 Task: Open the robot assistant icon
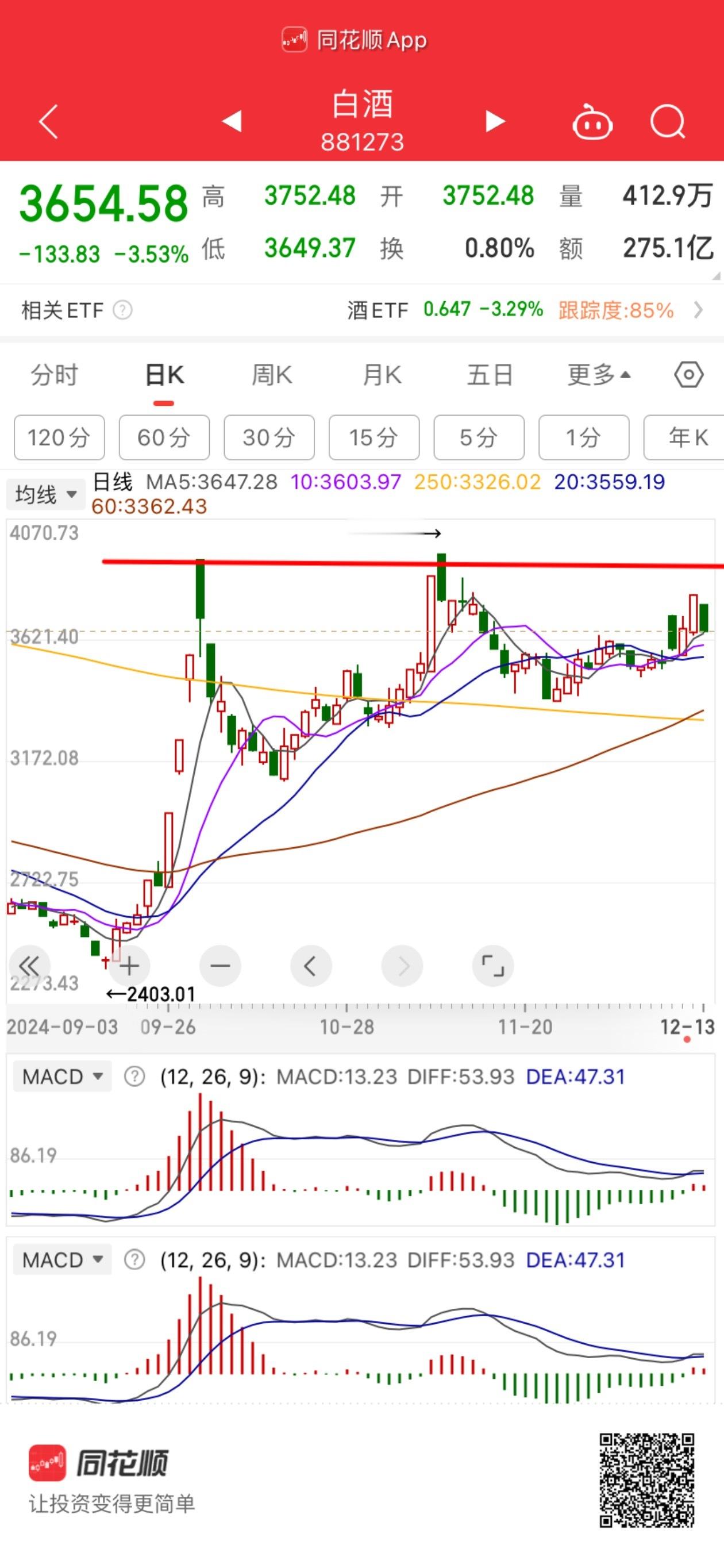click(x=592, y=122)
